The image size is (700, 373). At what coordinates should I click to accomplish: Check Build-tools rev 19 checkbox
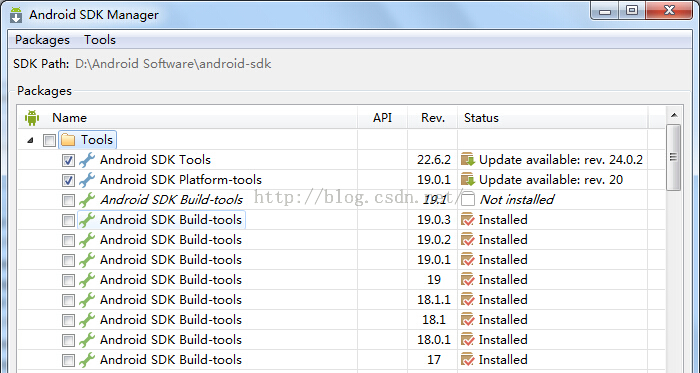pyautogui.click(x=68, y=280)
